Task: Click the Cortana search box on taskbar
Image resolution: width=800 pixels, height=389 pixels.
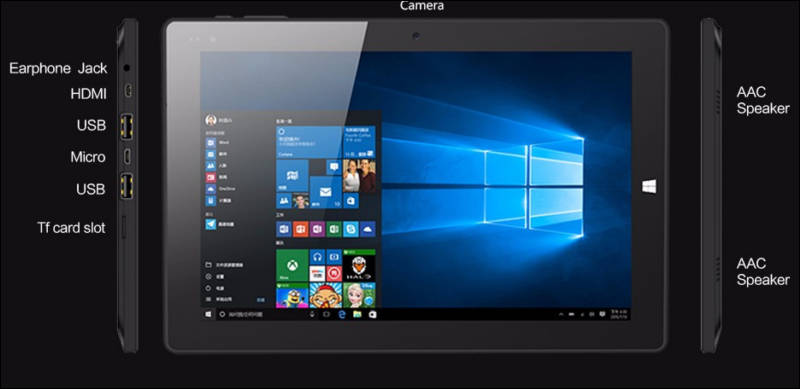Action: [261, 314]
